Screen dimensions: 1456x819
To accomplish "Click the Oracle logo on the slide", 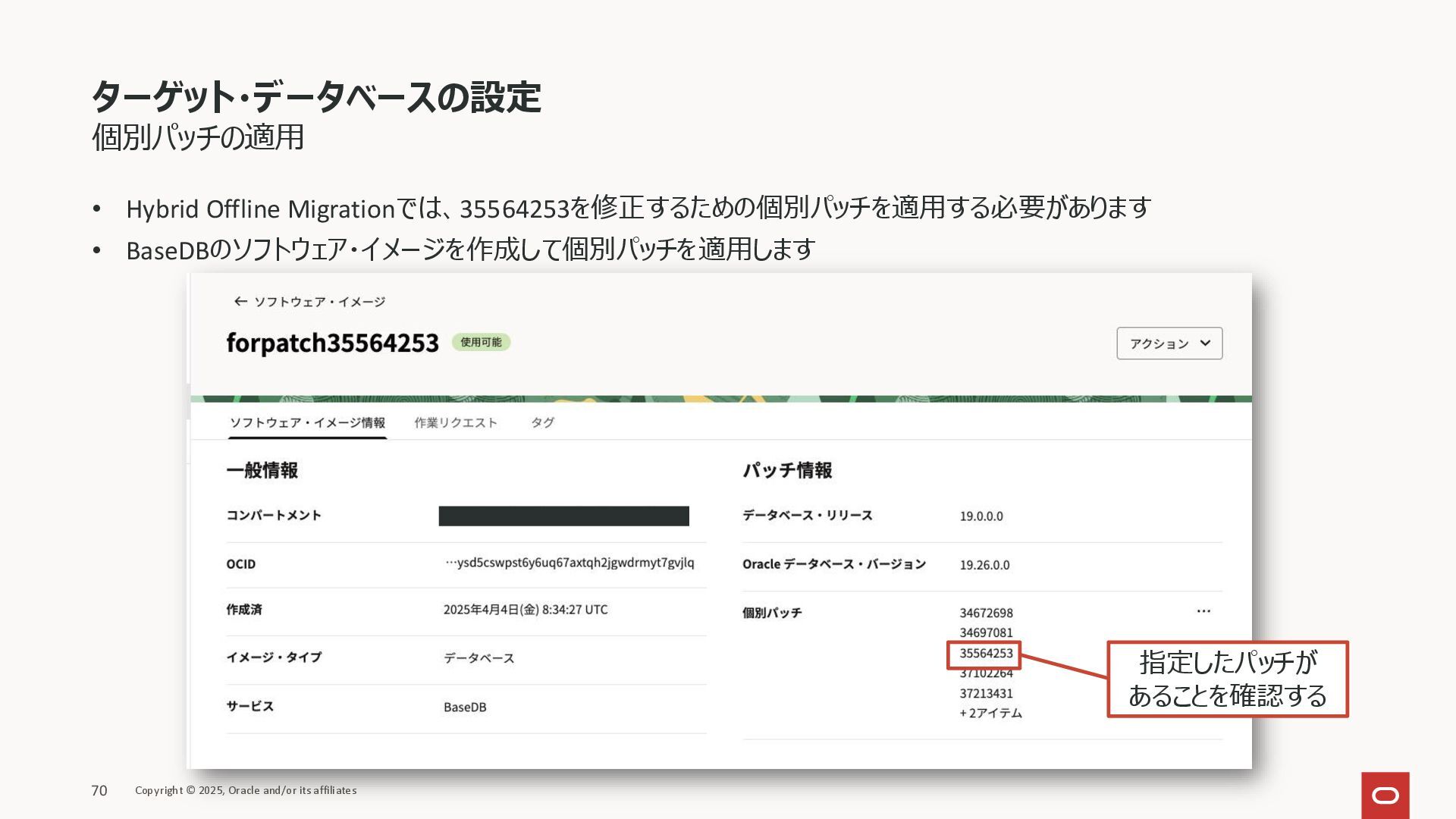I will (x=1385, y=795).
